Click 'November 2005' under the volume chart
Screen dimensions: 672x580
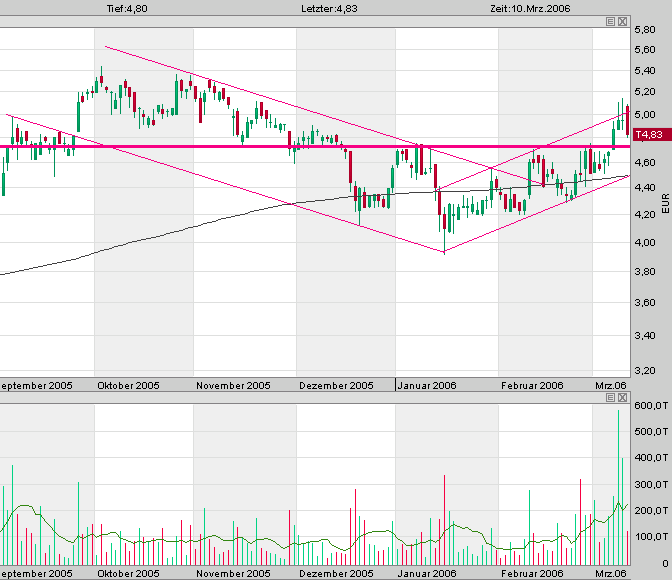pos(233,573)
